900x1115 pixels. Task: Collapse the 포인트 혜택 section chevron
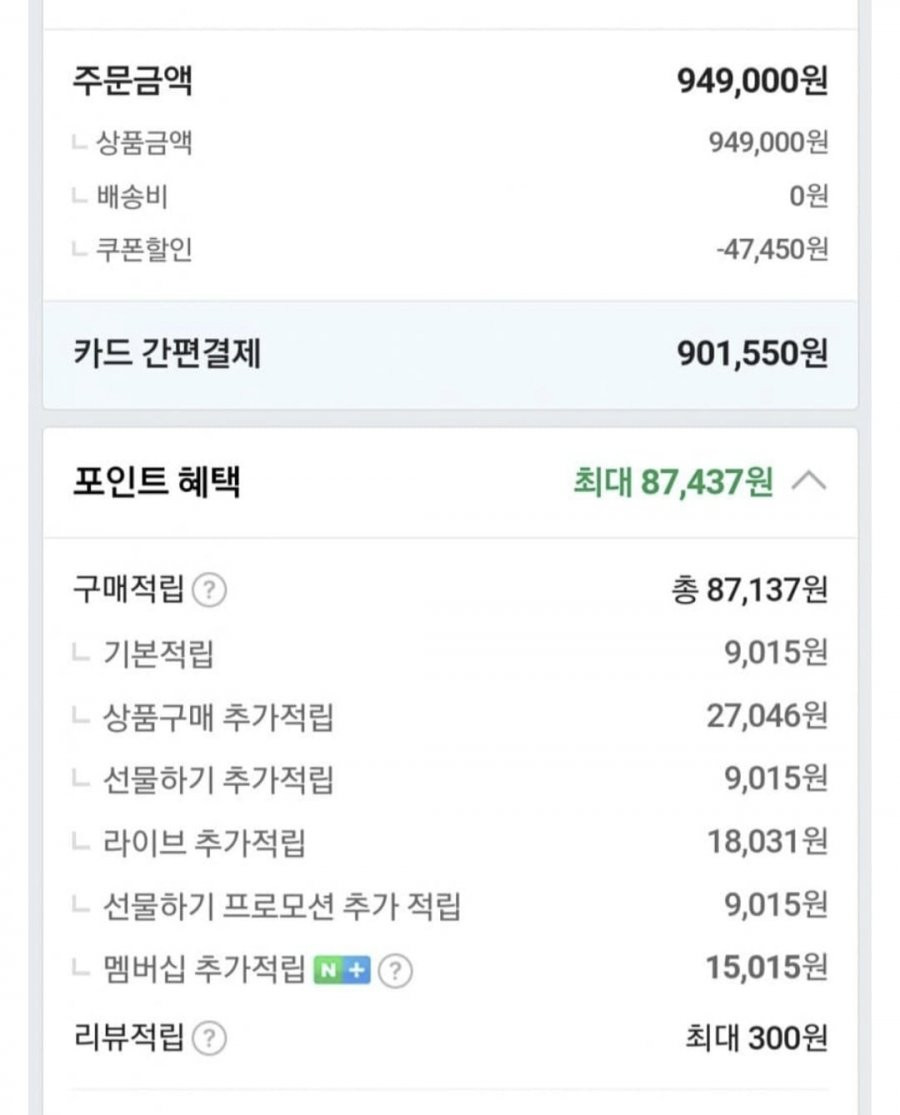[809, 482]
